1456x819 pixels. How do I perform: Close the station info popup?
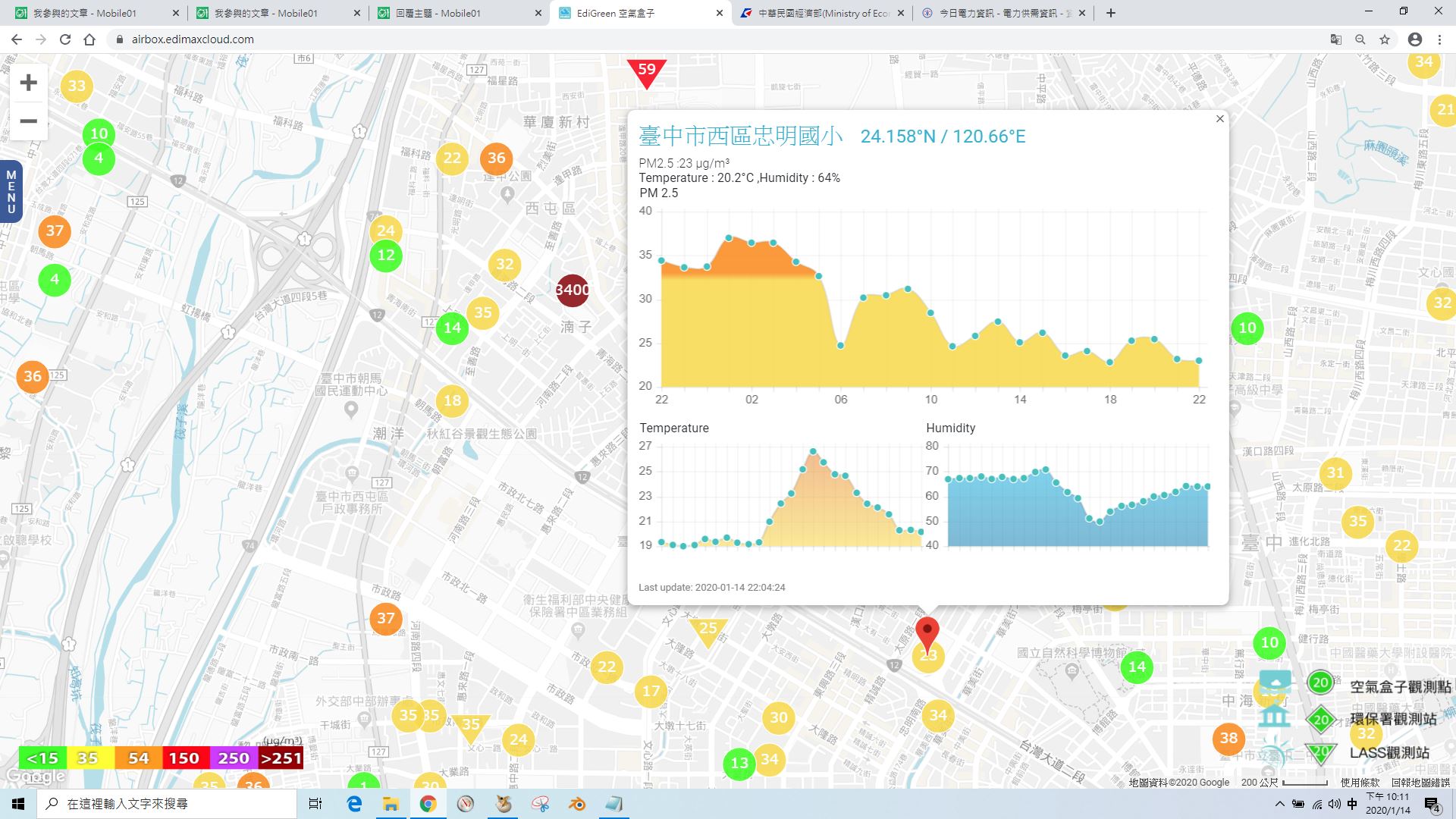tap(1219, 119)
